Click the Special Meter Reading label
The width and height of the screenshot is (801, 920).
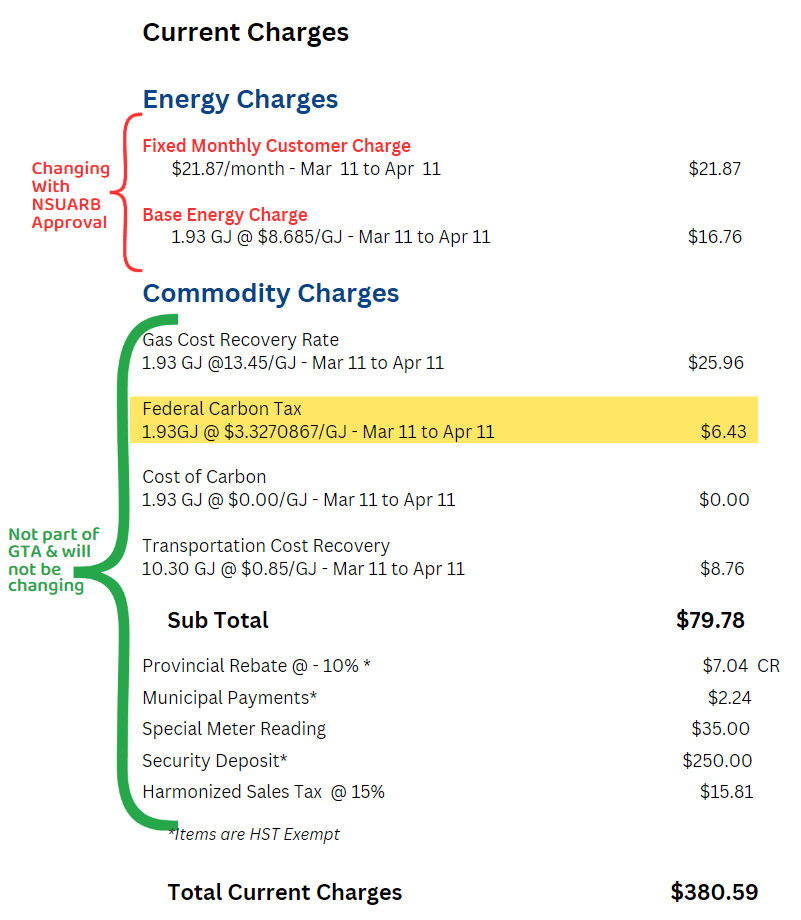234,729
